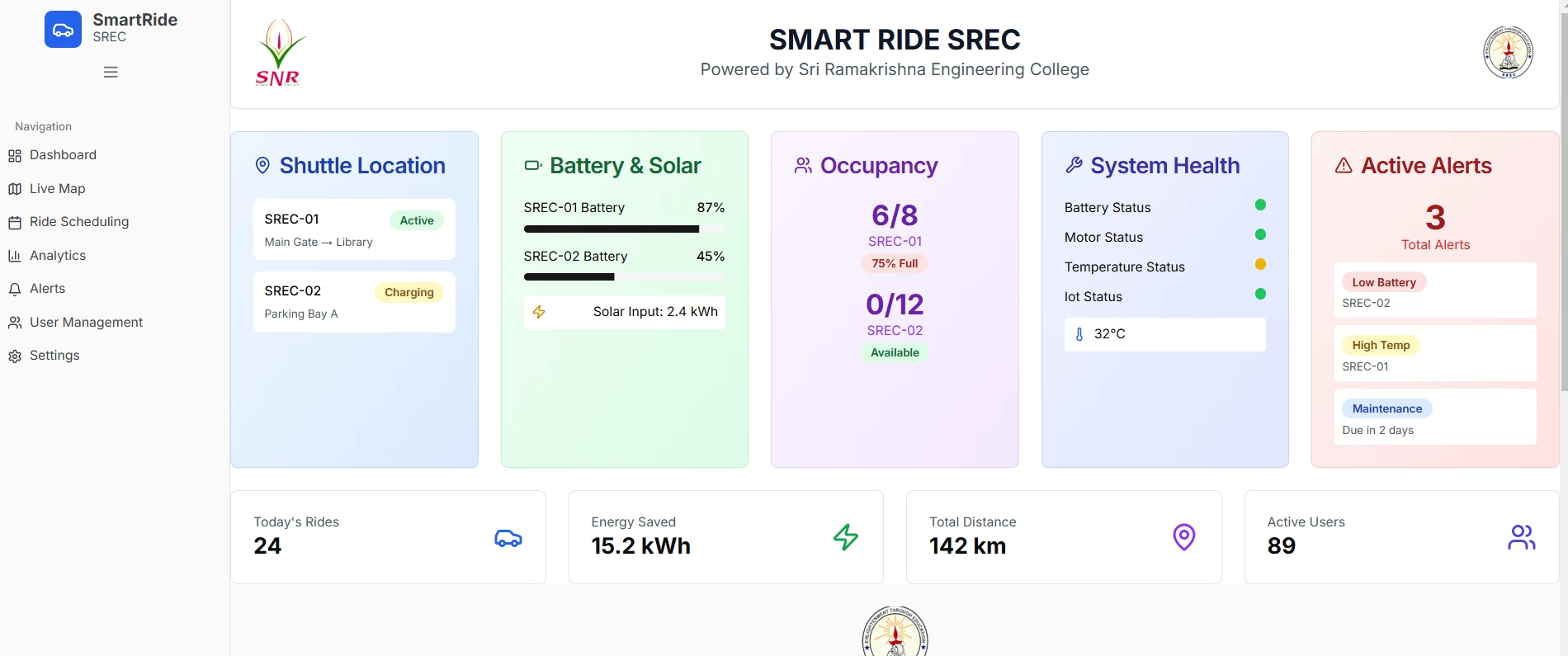The image size is (1568, 656).
Task: Click the Battery Status green indicator dot
Action: [1260, 205]
